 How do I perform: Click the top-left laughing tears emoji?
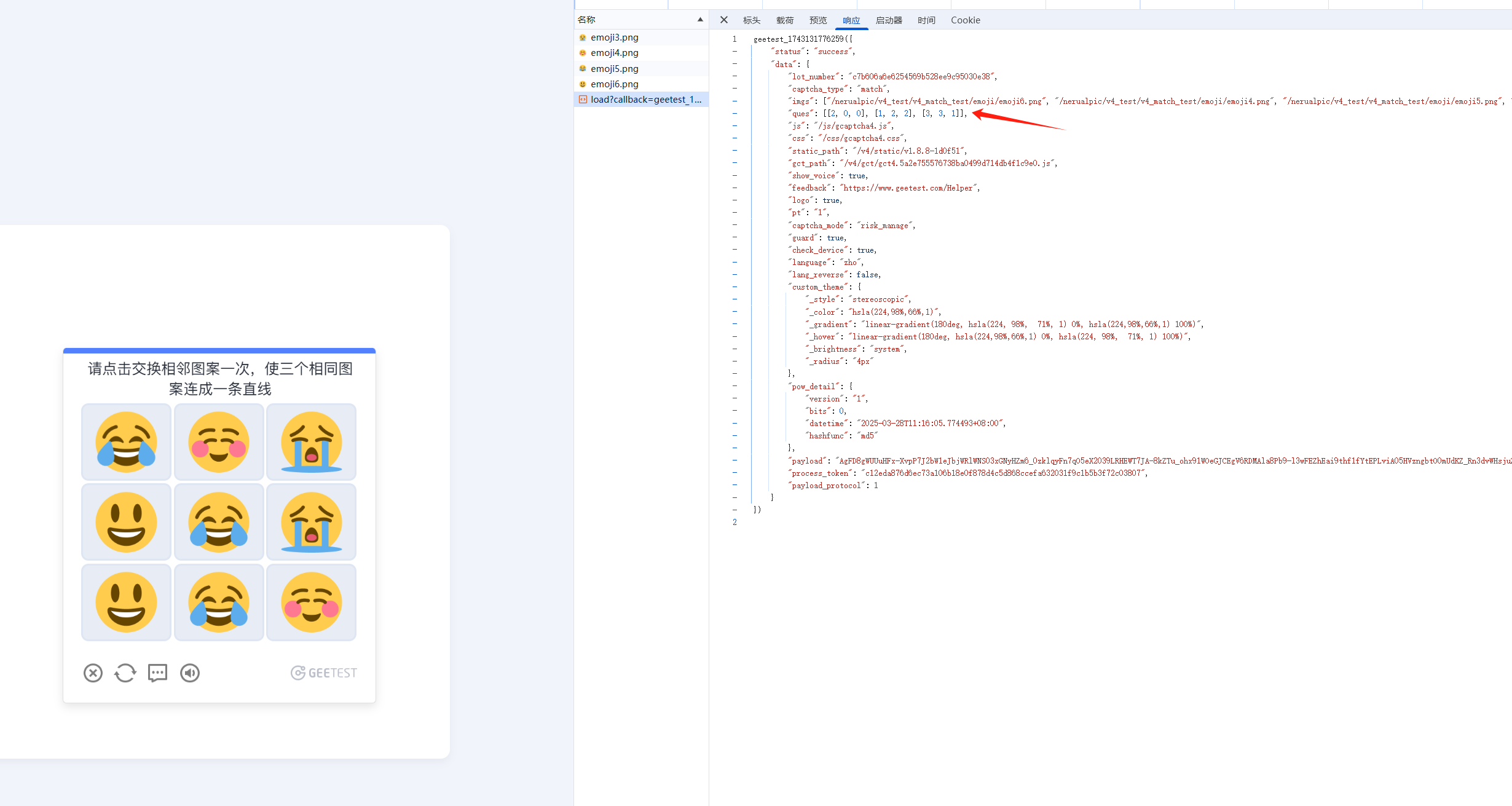pyautogui.click(x=126, y=442)
